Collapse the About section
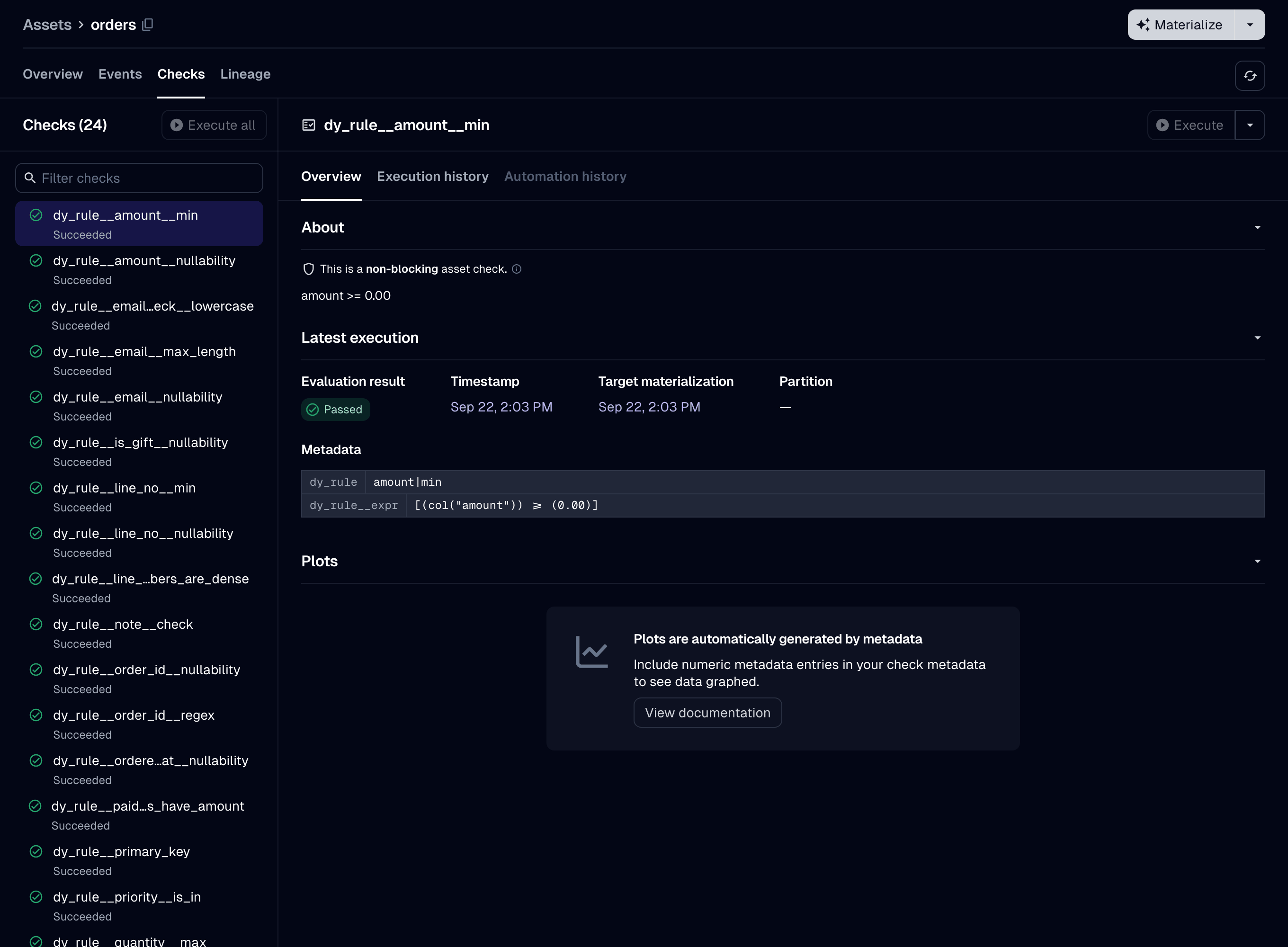Image resolution: width=1288 pixels, height=947 pixels. (x=1257, y=228)
